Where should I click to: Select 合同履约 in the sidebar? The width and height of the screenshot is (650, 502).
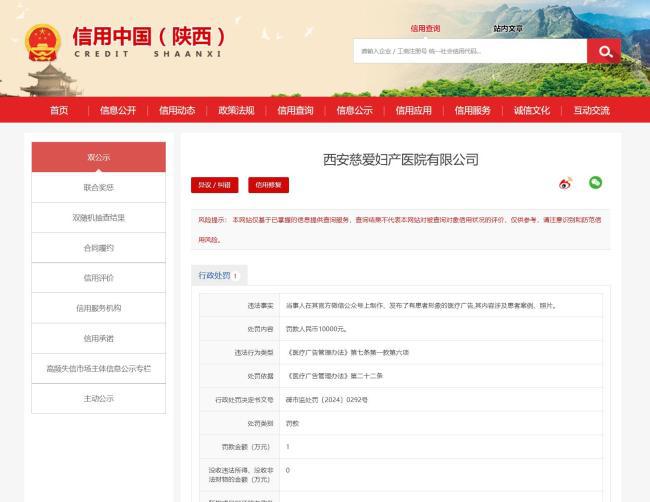tap(99, 248)
